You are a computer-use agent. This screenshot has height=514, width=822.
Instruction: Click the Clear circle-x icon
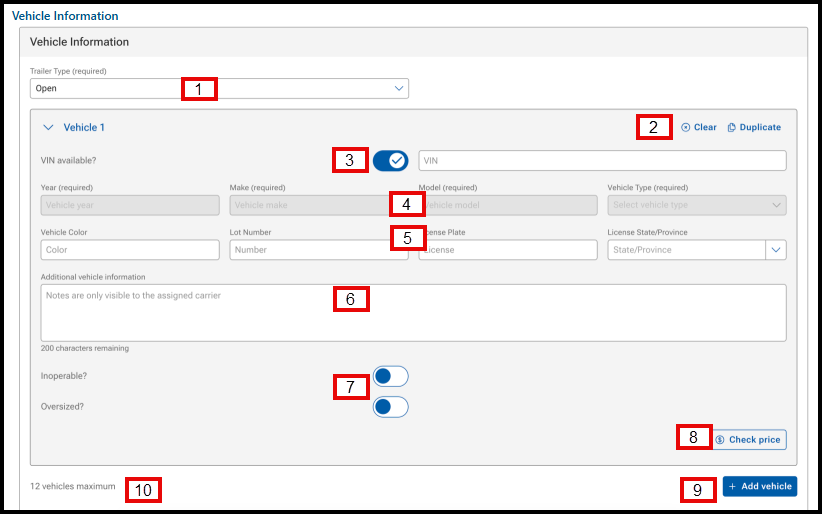(x=686, y=128)
